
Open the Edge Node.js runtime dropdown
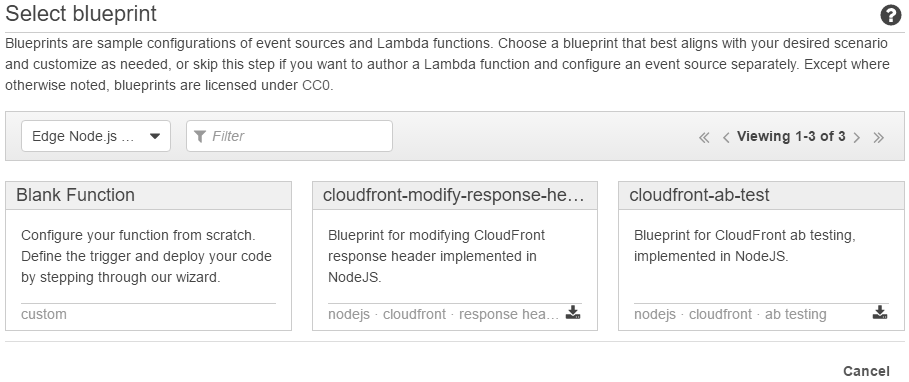[x=96, y=136]
